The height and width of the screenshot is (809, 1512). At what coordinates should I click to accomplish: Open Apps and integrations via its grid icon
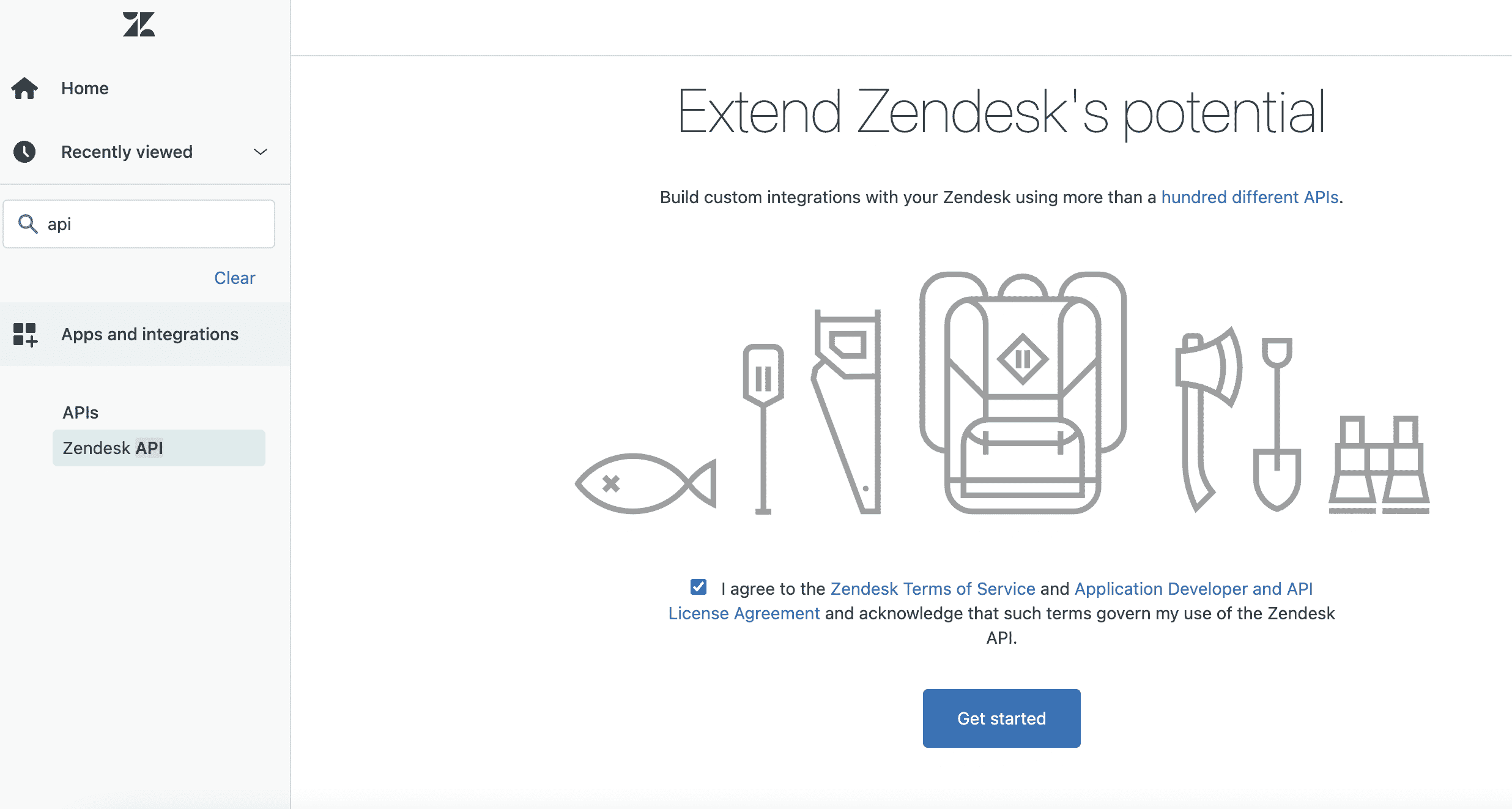[x=25, y=334]
